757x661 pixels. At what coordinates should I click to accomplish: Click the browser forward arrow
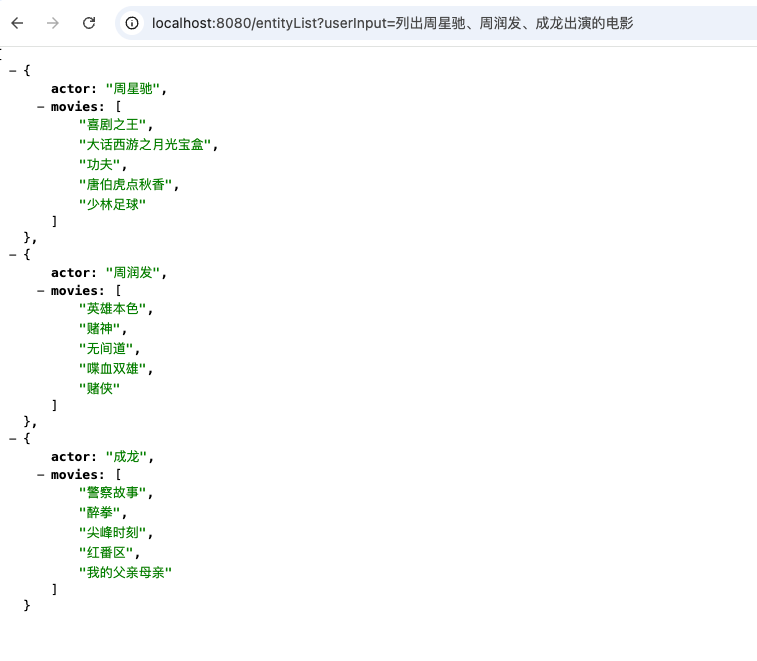click(53, 23)
